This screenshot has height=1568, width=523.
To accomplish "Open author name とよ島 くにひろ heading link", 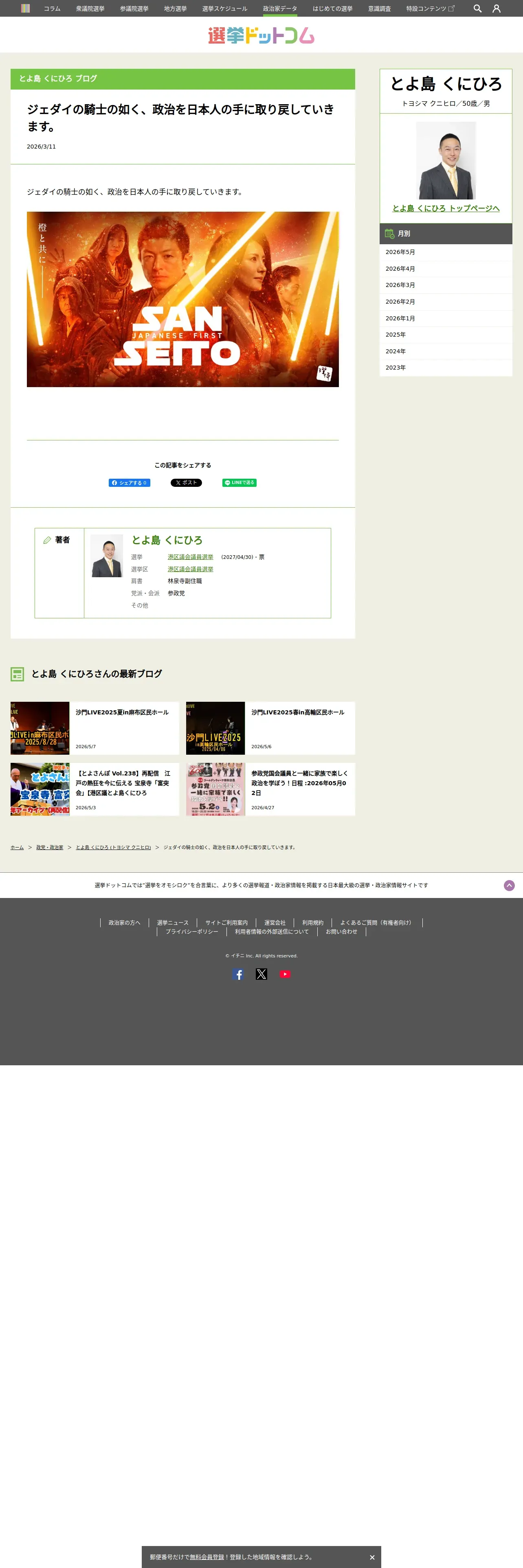I will tap(167, 540).
